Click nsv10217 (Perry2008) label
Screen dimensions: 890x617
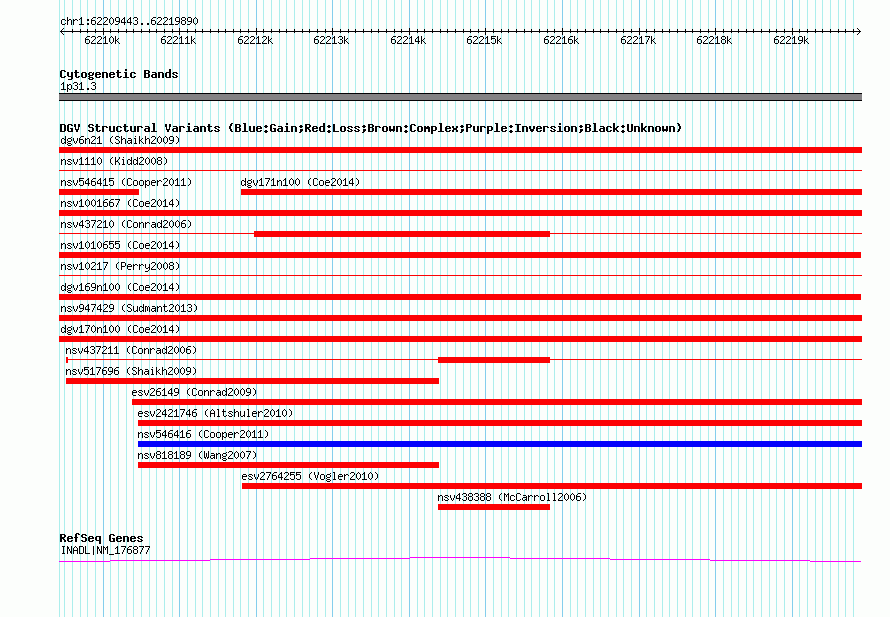pyautogui.click(x=120, y=266)
